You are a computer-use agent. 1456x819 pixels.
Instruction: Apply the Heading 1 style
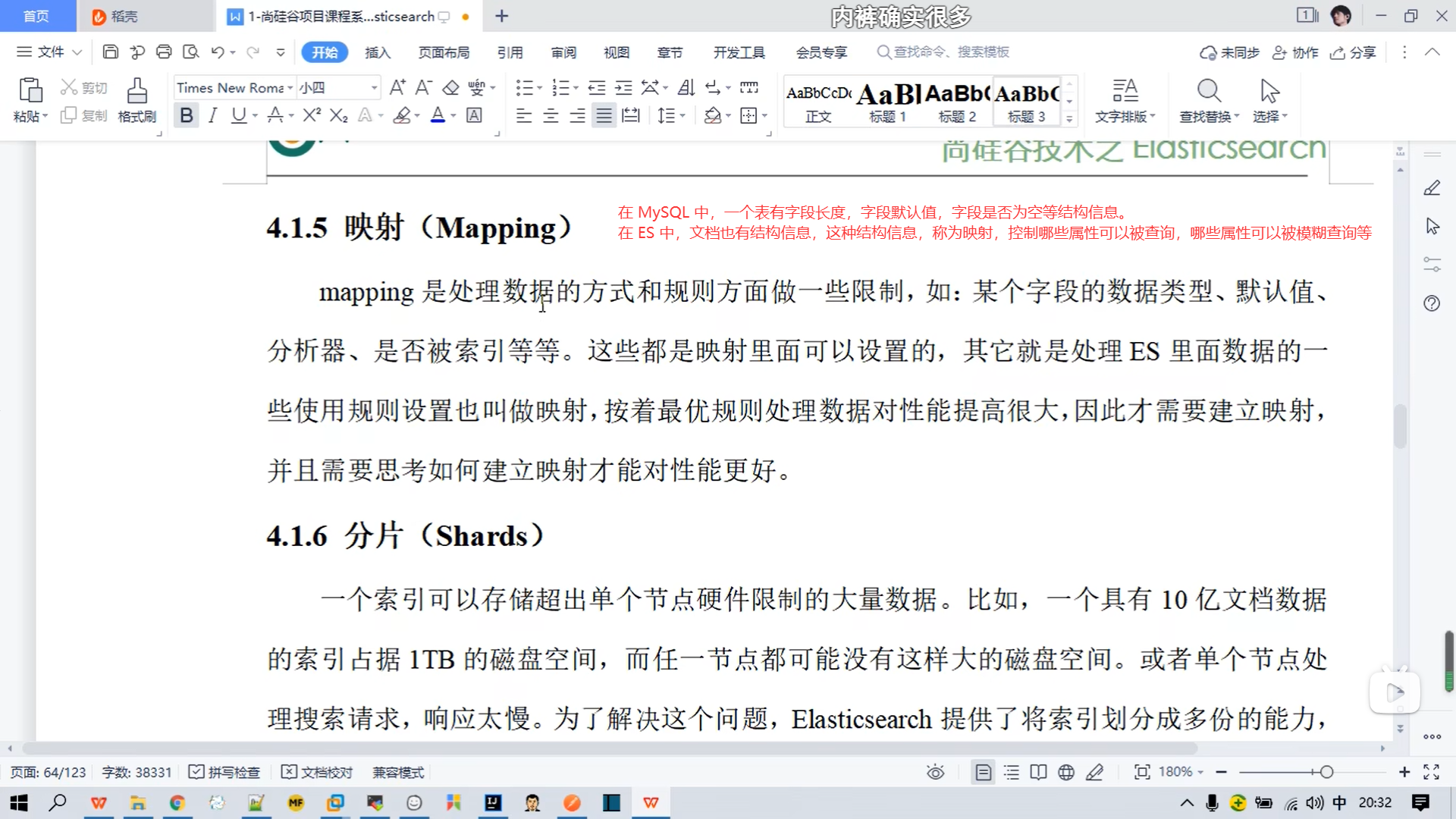(888, 102)
